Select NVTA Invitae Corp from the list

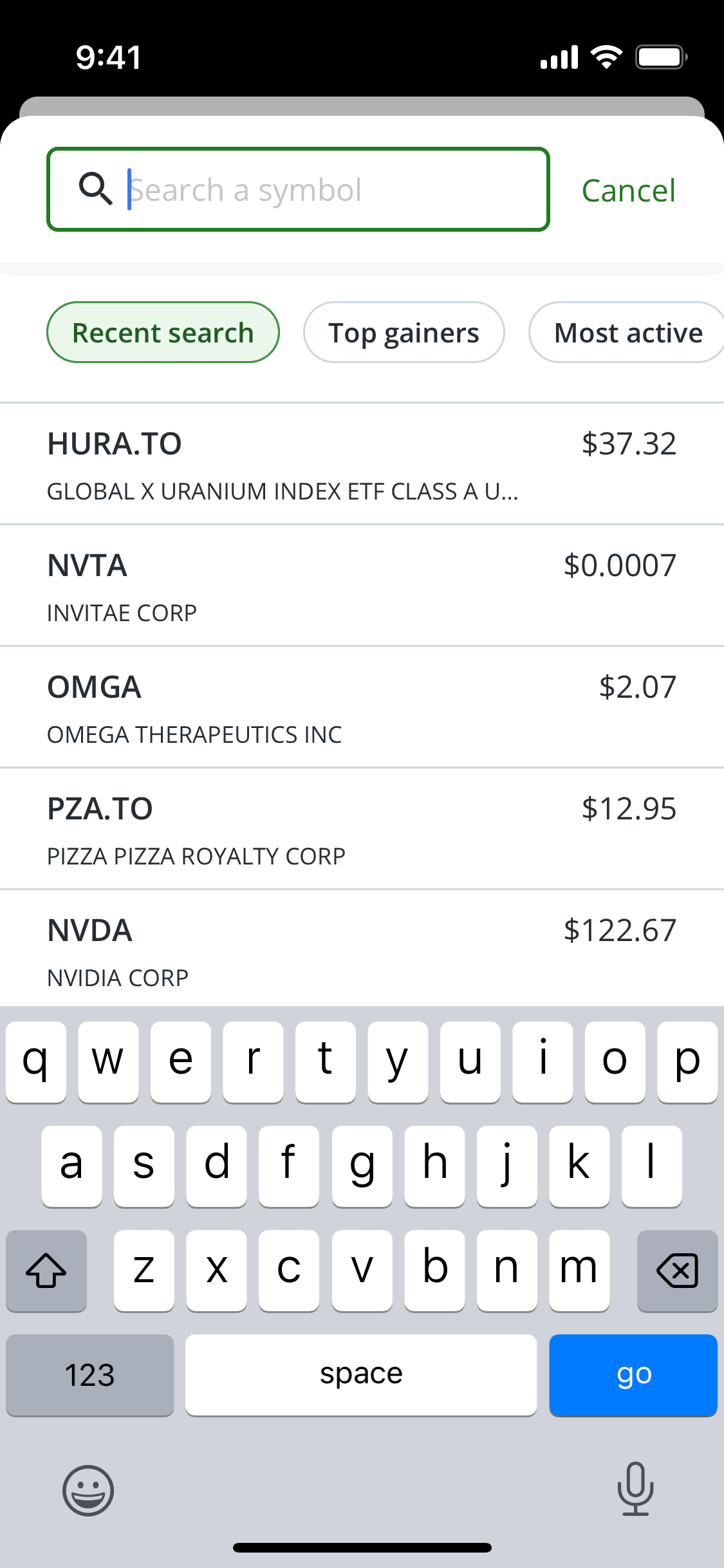[362, 586]
